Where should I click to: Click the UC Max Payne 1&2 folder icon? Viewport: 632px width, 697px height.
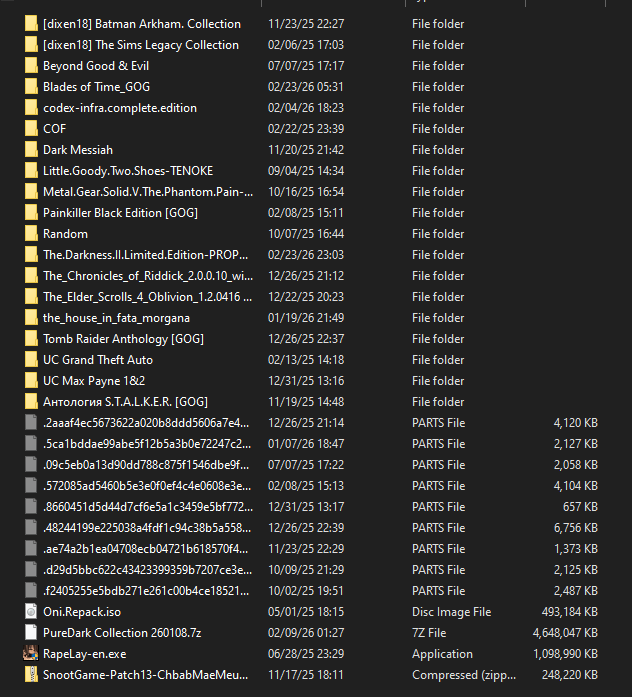point(31,381)
